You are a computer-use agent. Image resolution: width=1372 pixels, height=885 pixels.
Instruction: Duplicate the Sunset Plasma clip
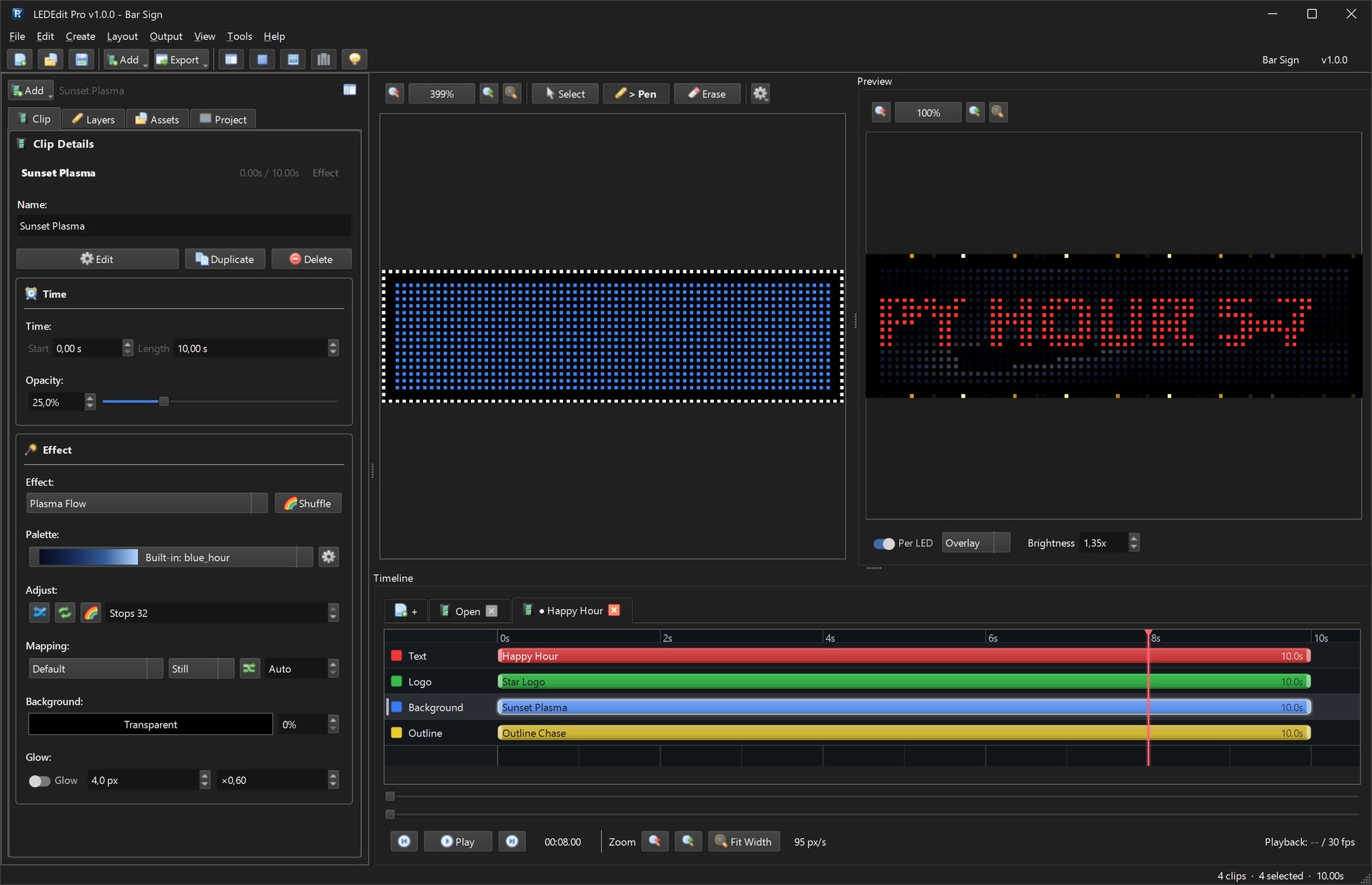point(225,259)
